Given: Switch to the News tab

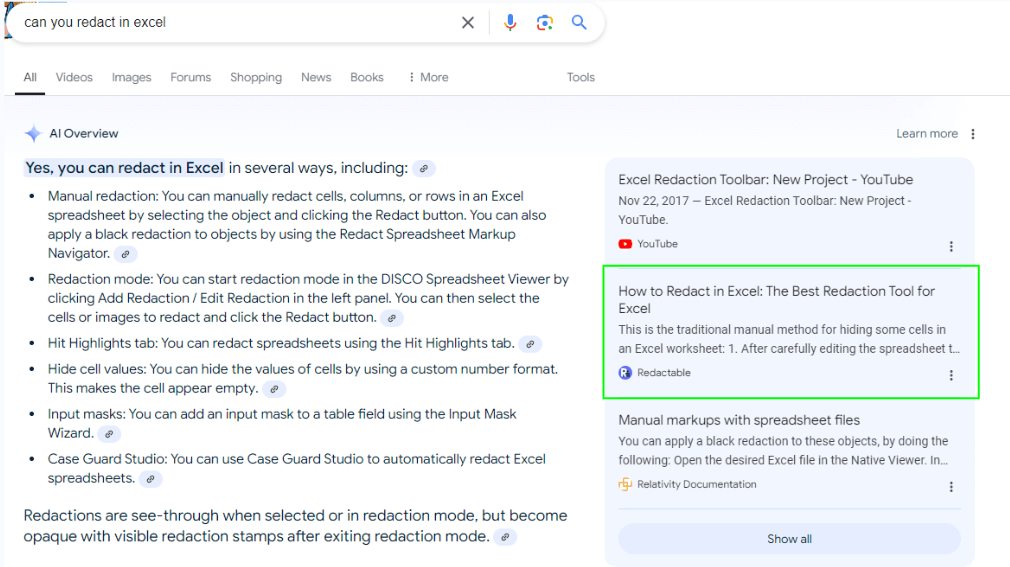Looking at the screenshot, I should [316, 77].
